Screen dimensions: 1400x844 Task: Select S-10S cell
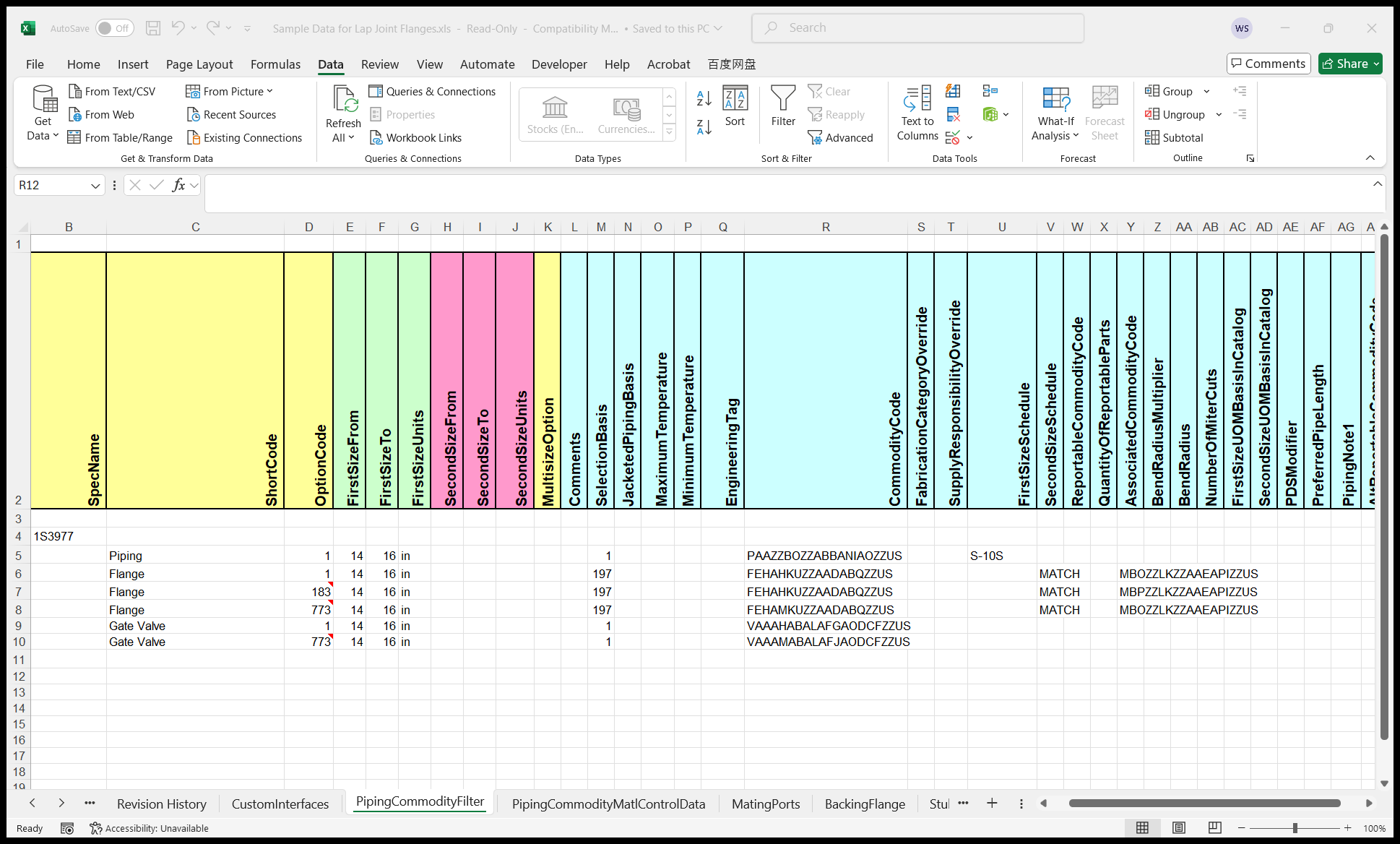pos(1002,556)
